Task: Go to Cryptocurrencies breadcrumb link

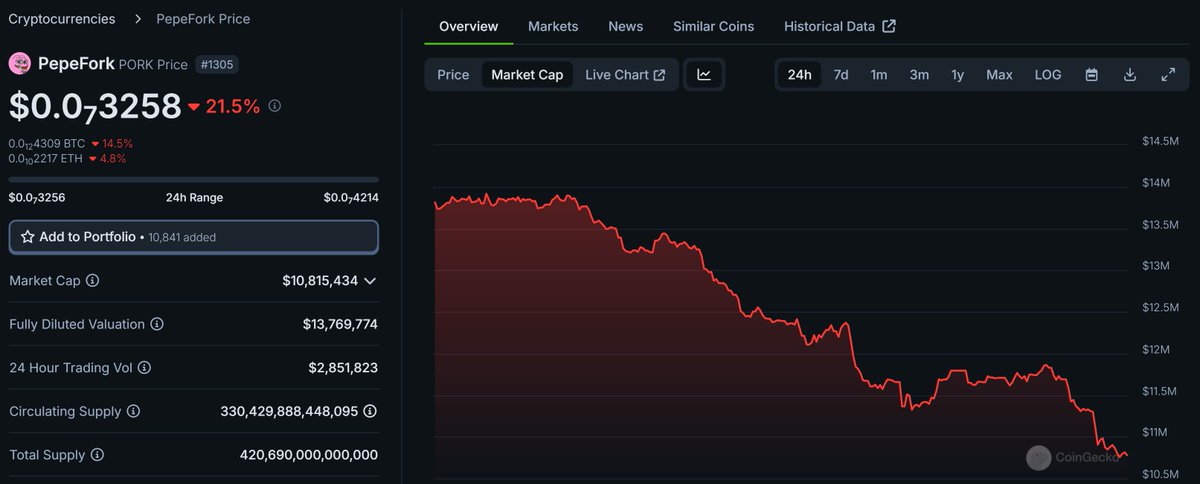Action: coord(62,19)
